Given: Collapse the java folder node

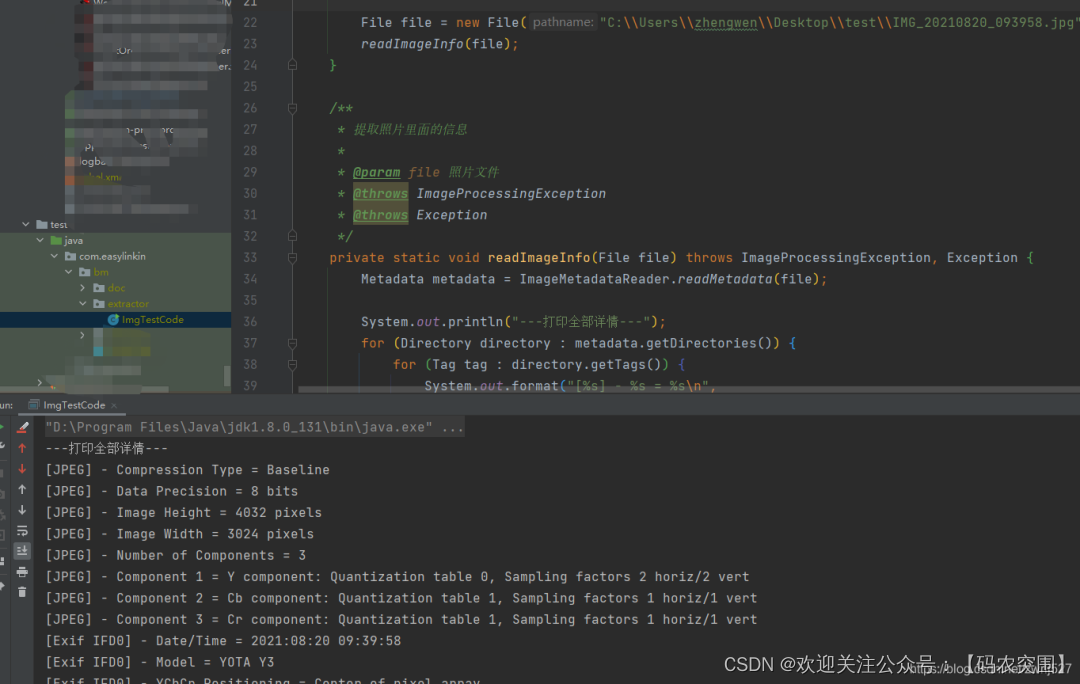Looking at the screenshot, I should click(x=40, y=240).
